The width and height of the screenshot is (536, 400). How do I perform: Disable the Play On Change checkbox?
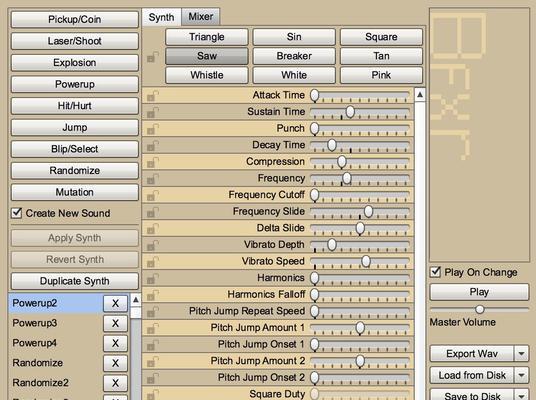point(435,272)
